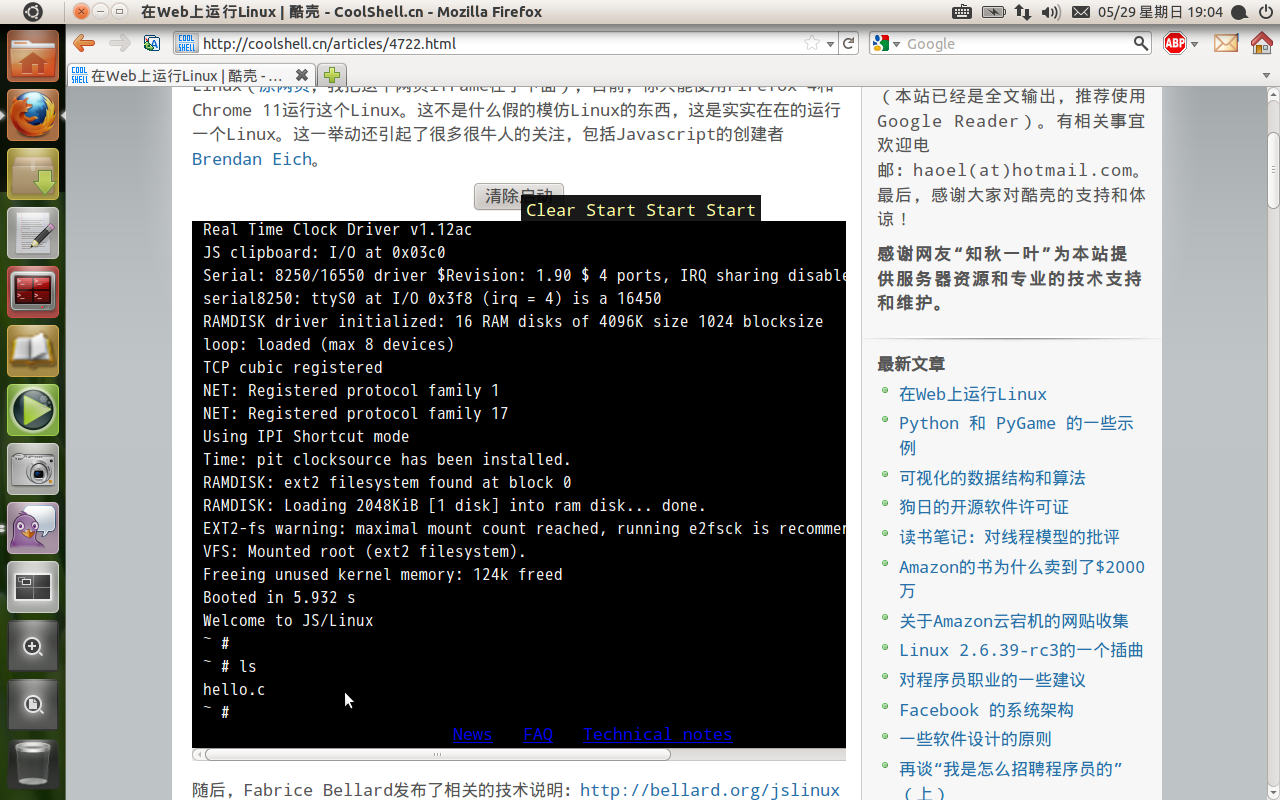1280x800 pixels.
Task: Open the text editor launcher icon
Action: coord(33,234)
